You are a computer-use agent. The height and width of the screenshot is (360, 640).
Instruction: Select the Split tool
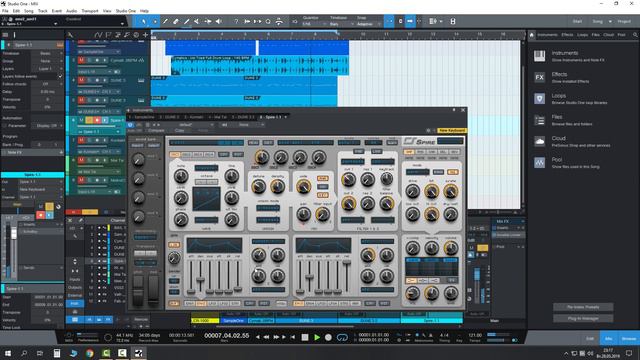165,21
